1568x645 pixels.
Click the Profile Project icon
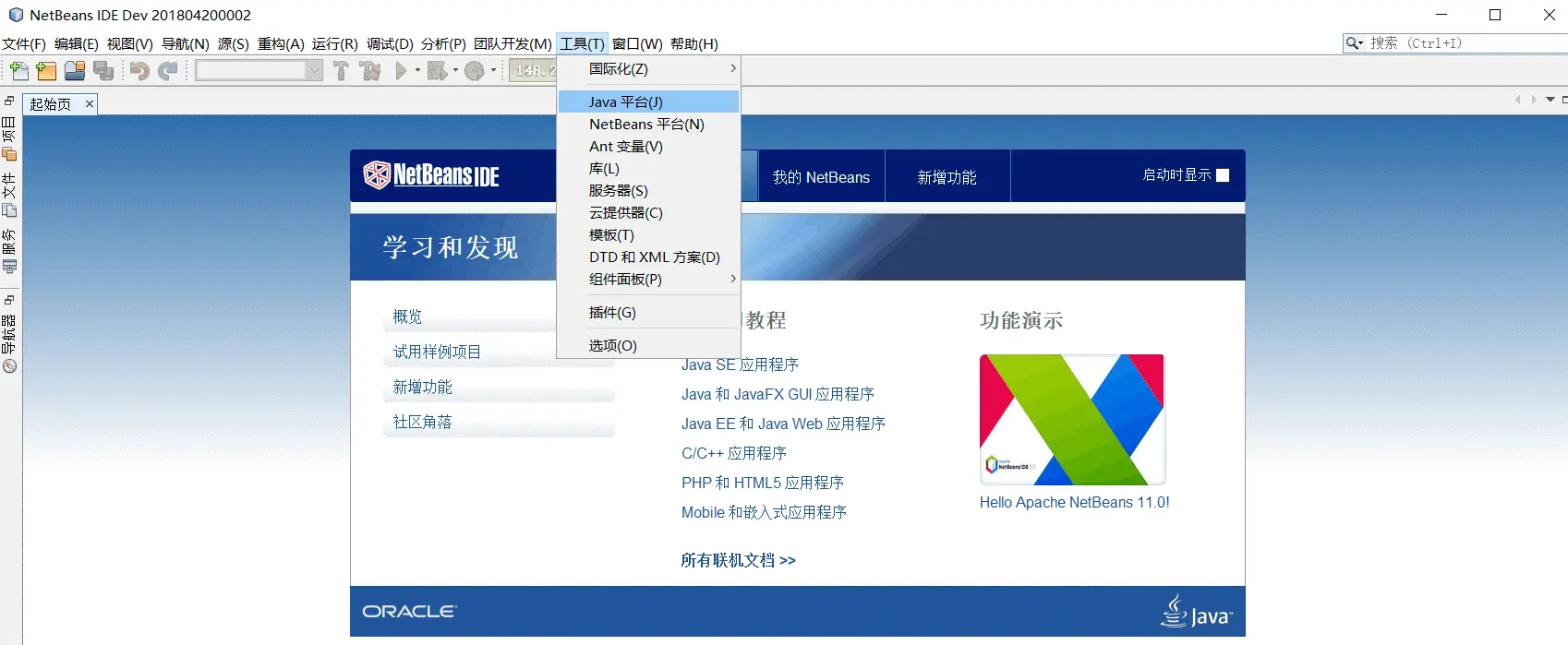pos(475,71)
